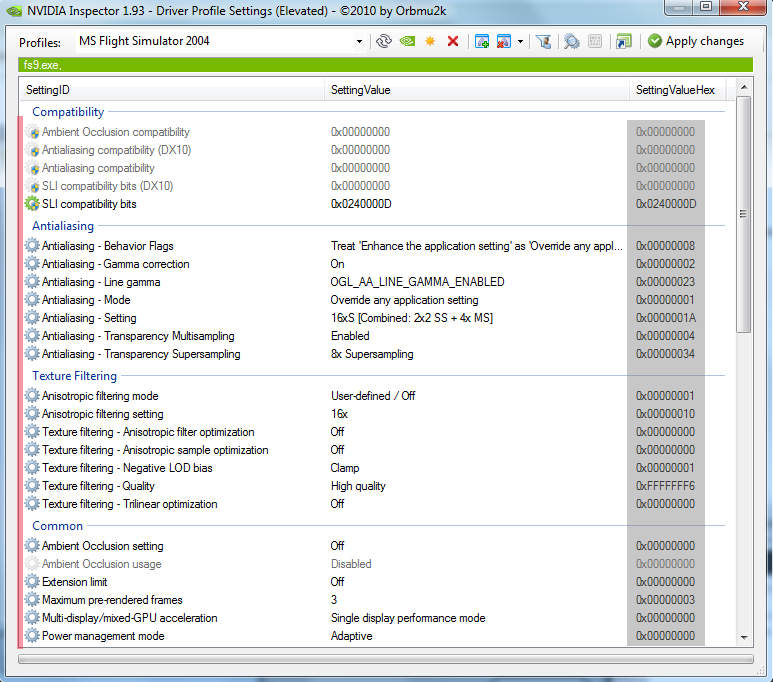Click the gear icon beside Power management mode
This screenshot has height=682, width=773.
pyautogui.click(x=32, y=635)
